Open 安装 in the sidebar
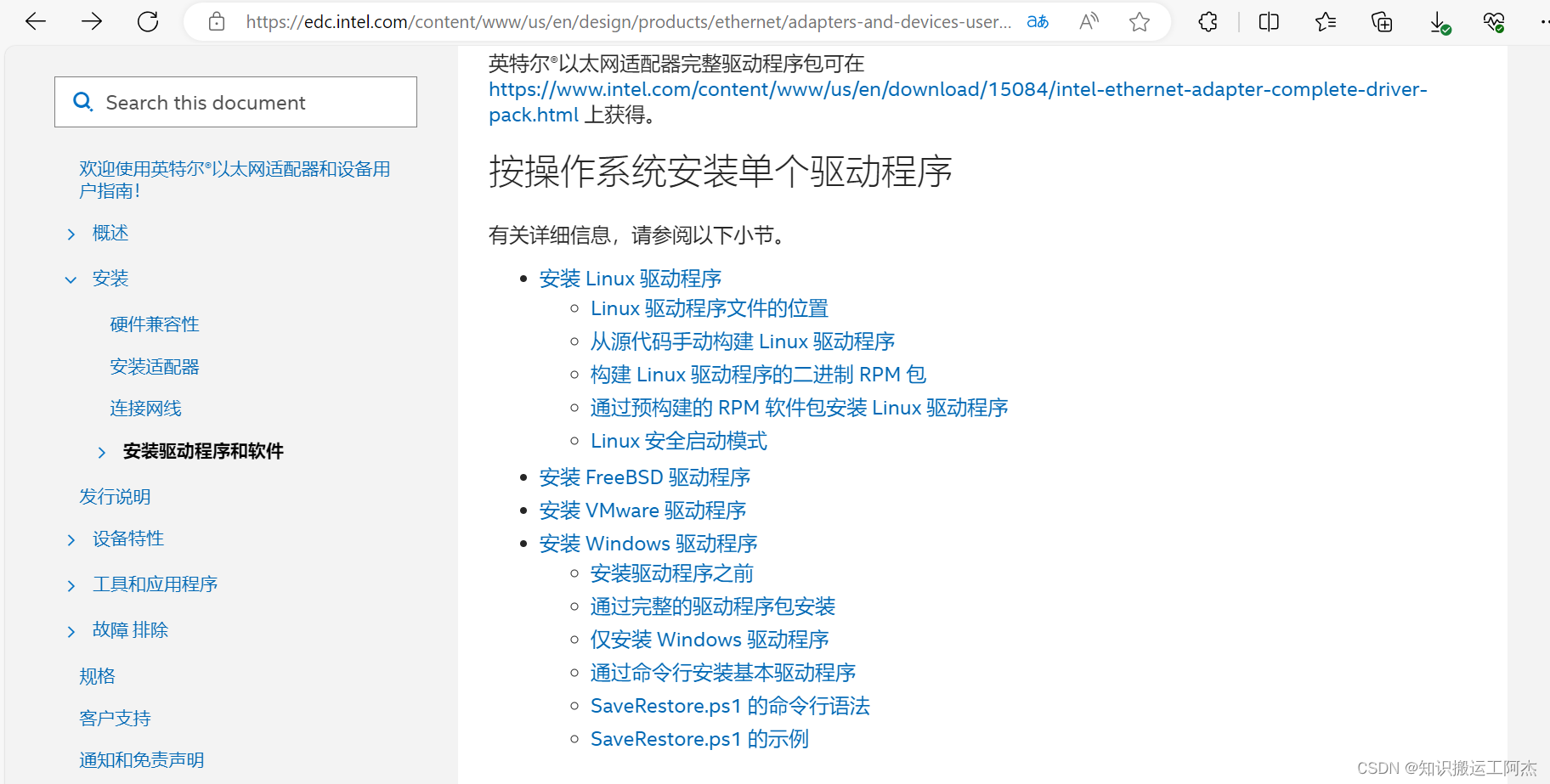This screenshot has height=784, width=1550. pos(110,279)
